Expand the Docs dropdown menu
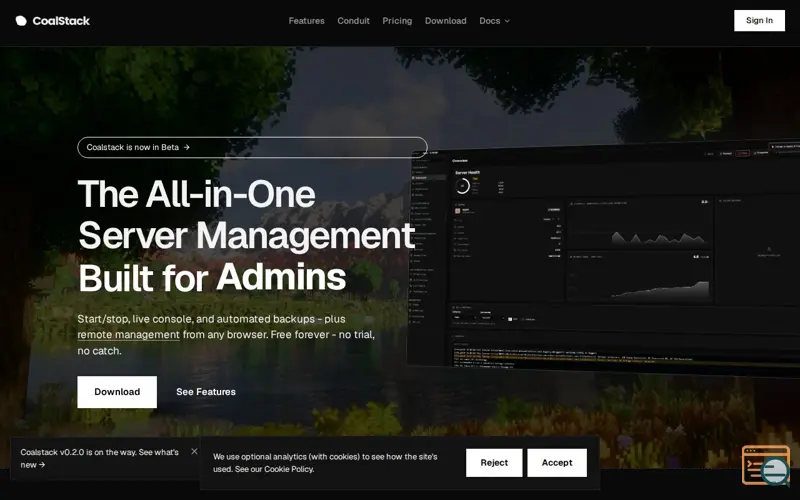 [494, 21]
